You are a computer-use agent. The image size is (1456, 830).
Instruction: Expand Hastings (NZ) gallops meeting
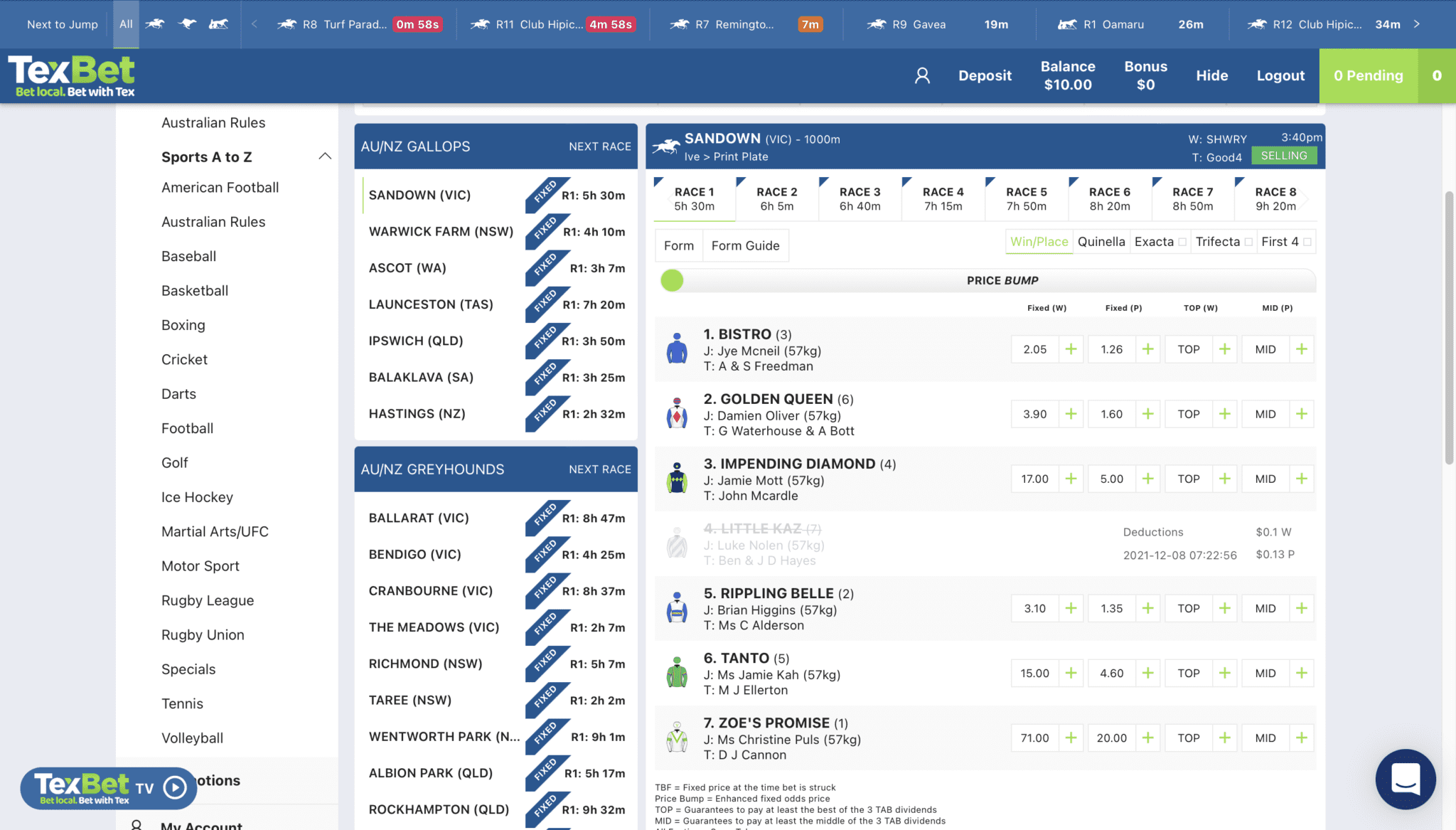point(496,413)
